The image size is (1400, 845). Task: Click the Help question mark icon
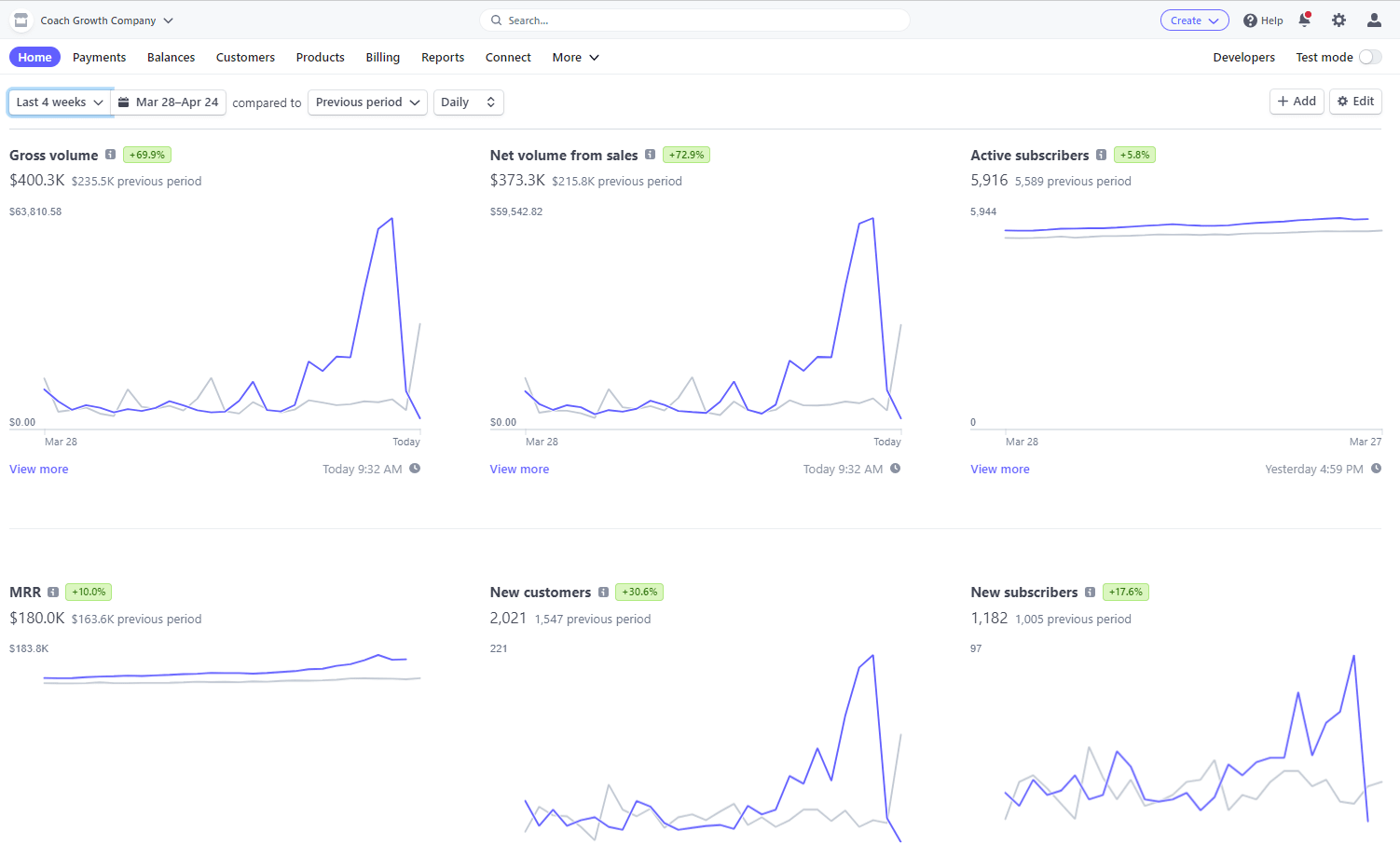pyautogui.click(x=1251, y=20)
